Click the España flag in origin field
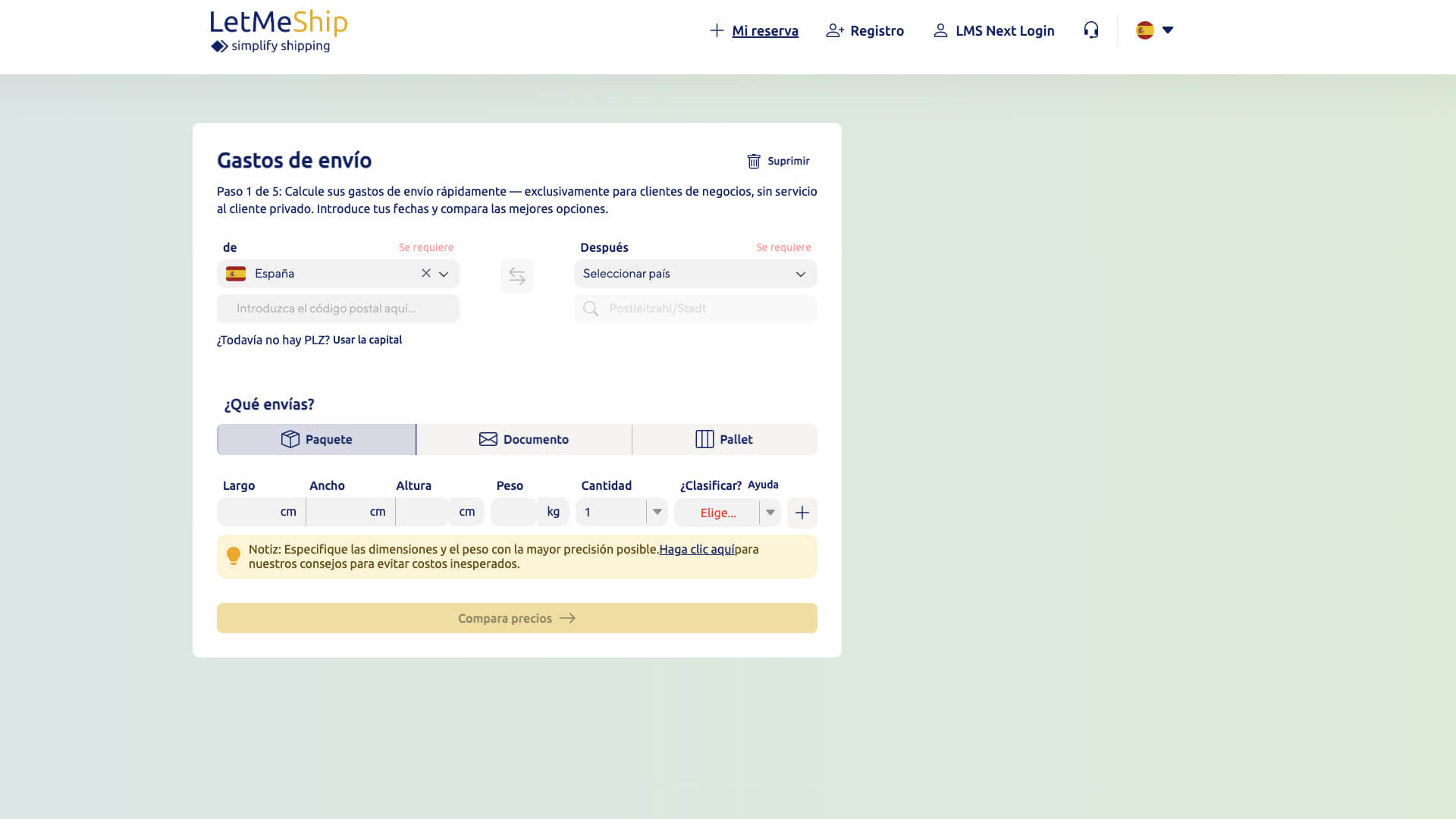 (x=236, y=274)
